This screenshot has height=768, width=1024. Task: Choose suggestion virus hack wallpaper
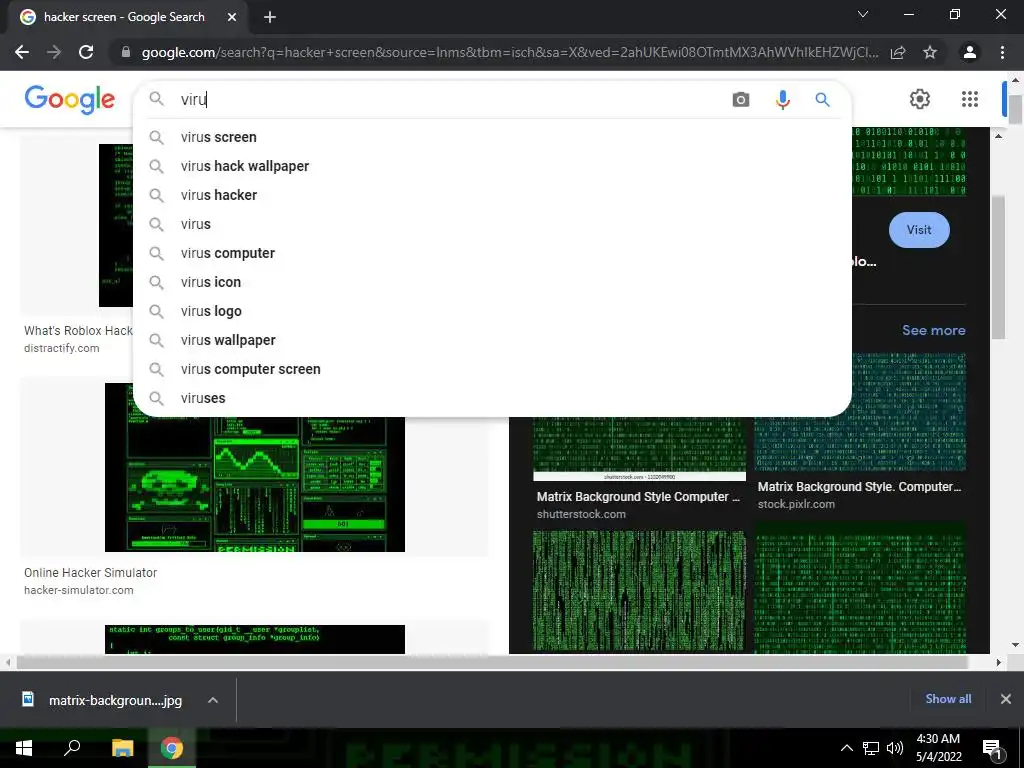point(492,166)
